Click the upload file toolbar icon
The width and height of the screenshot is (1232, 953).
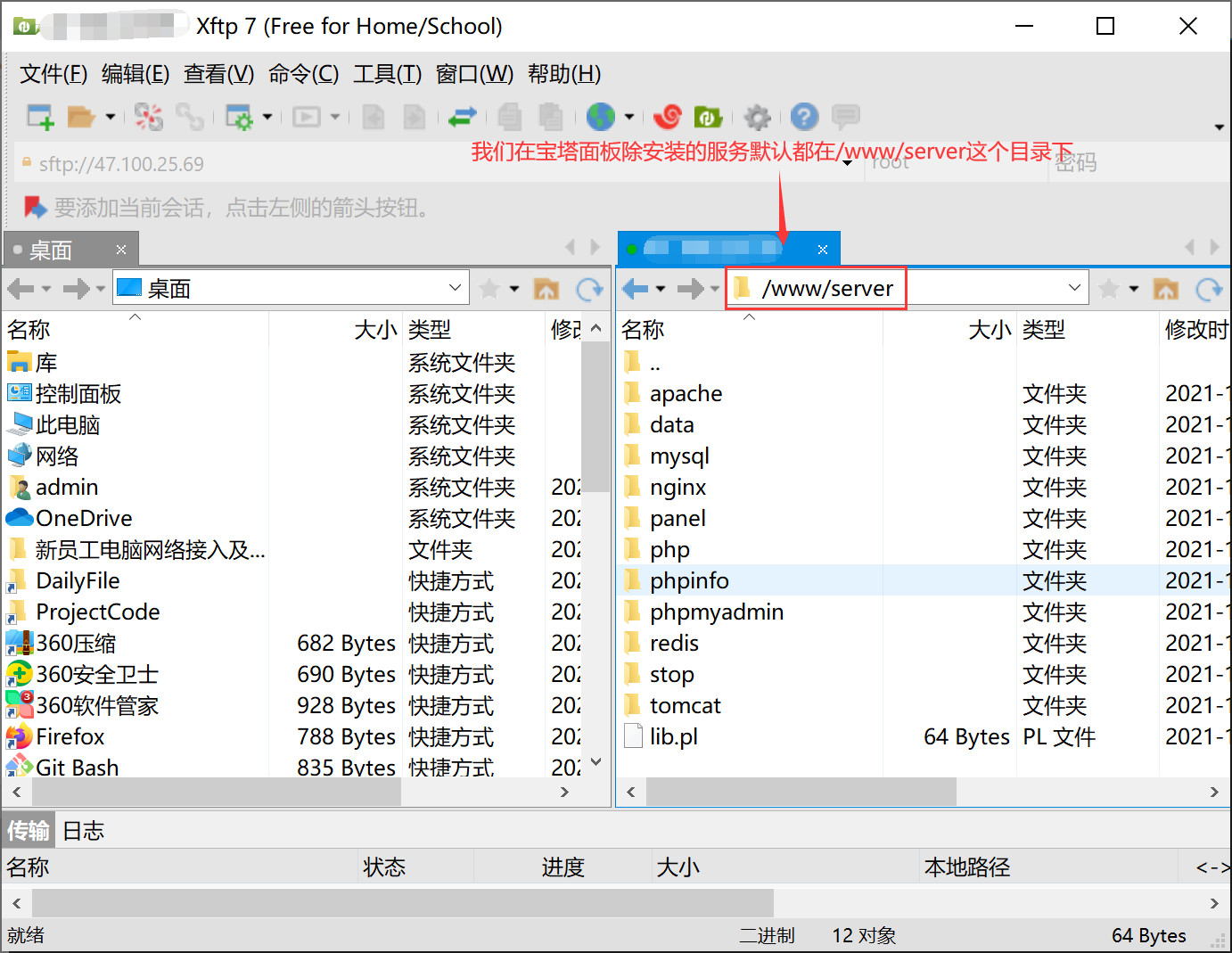(x=374, y=117)
